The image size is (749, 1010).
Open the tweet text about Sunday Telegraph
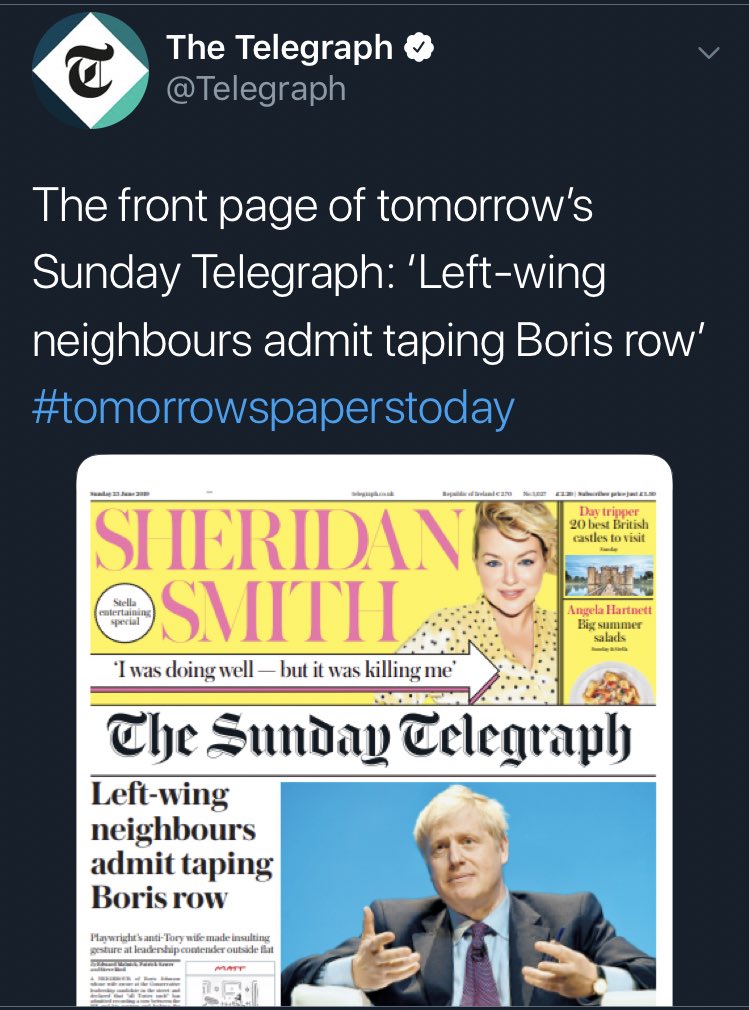click(x=371, y=272)
